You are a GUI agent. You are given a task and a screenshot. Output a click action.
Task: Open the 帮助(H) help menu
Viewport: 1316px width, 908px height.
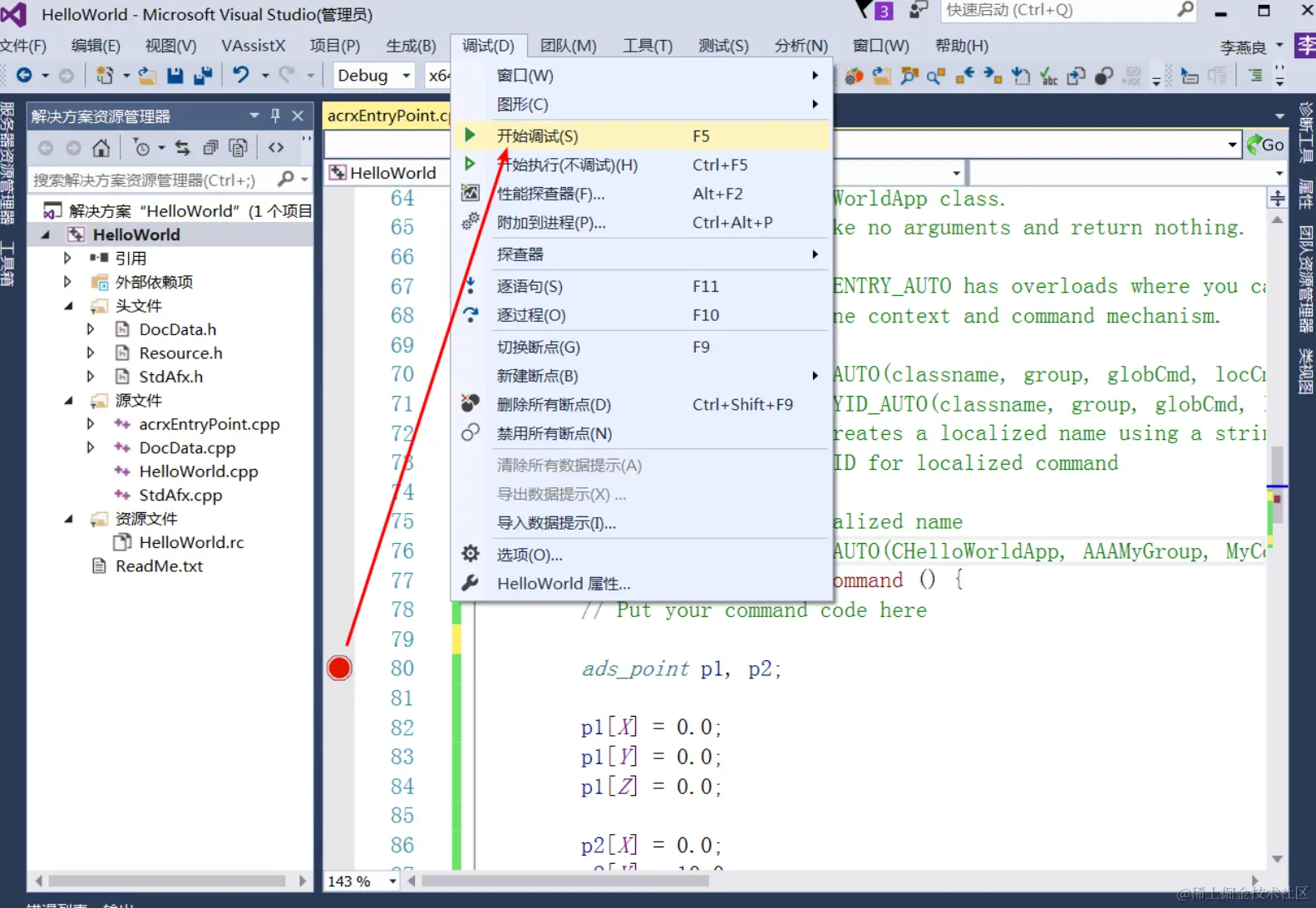[962, 46]
